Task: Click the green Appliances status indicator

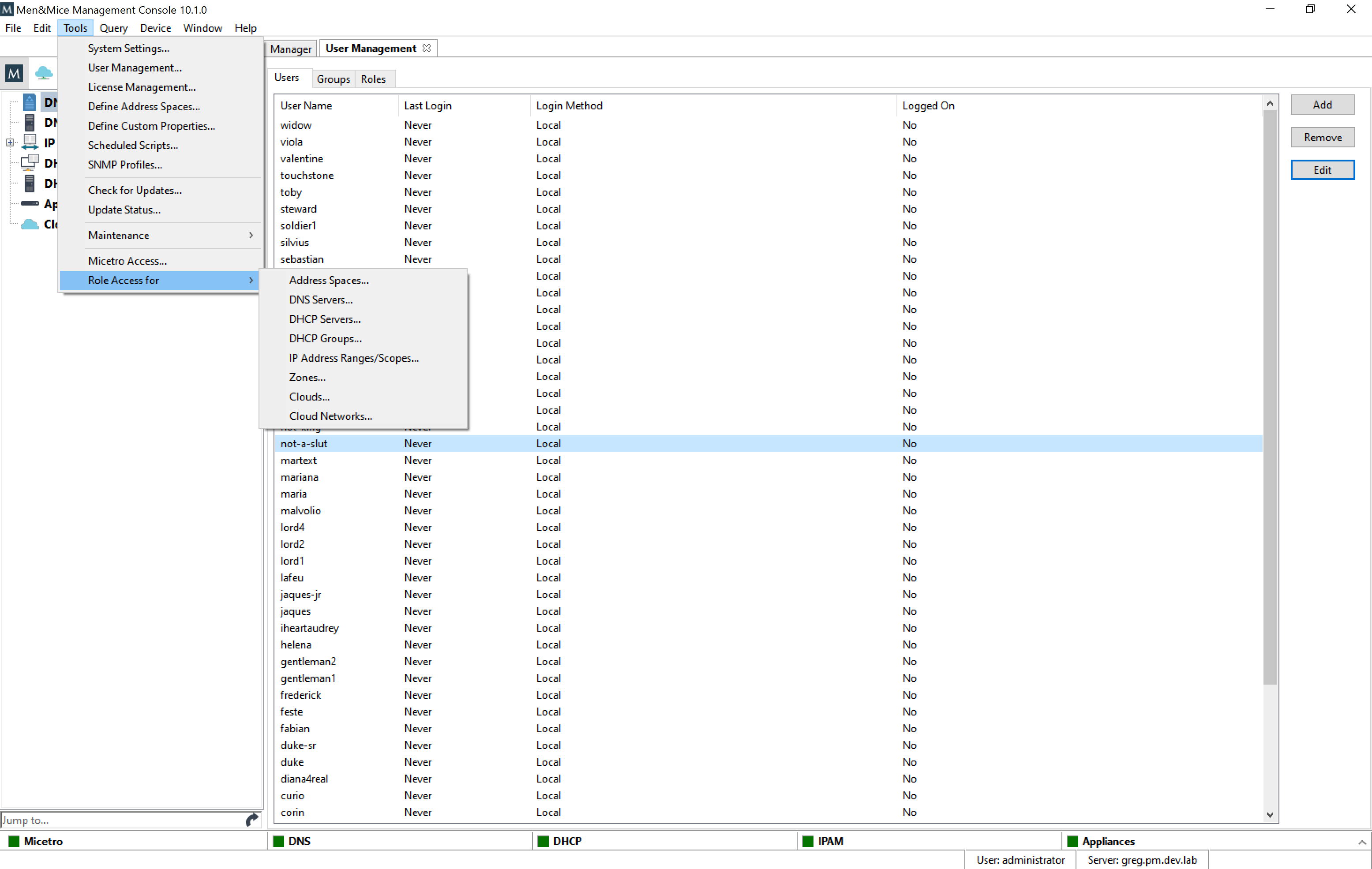Action: (1072, 841)
